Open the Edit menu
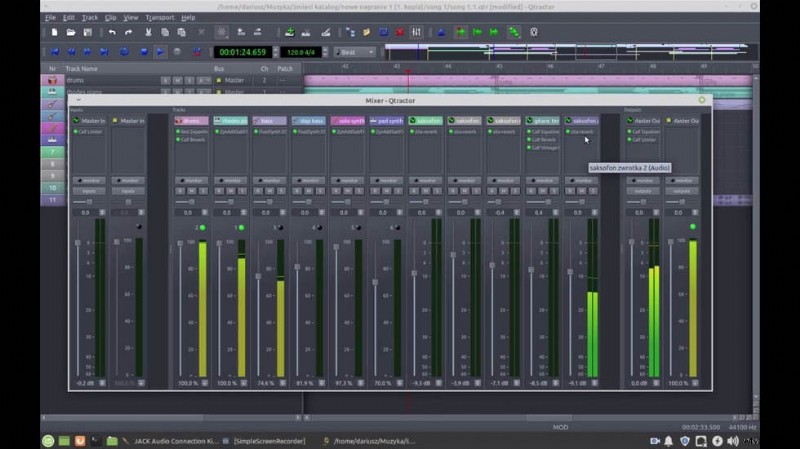 tap(68, 17)
